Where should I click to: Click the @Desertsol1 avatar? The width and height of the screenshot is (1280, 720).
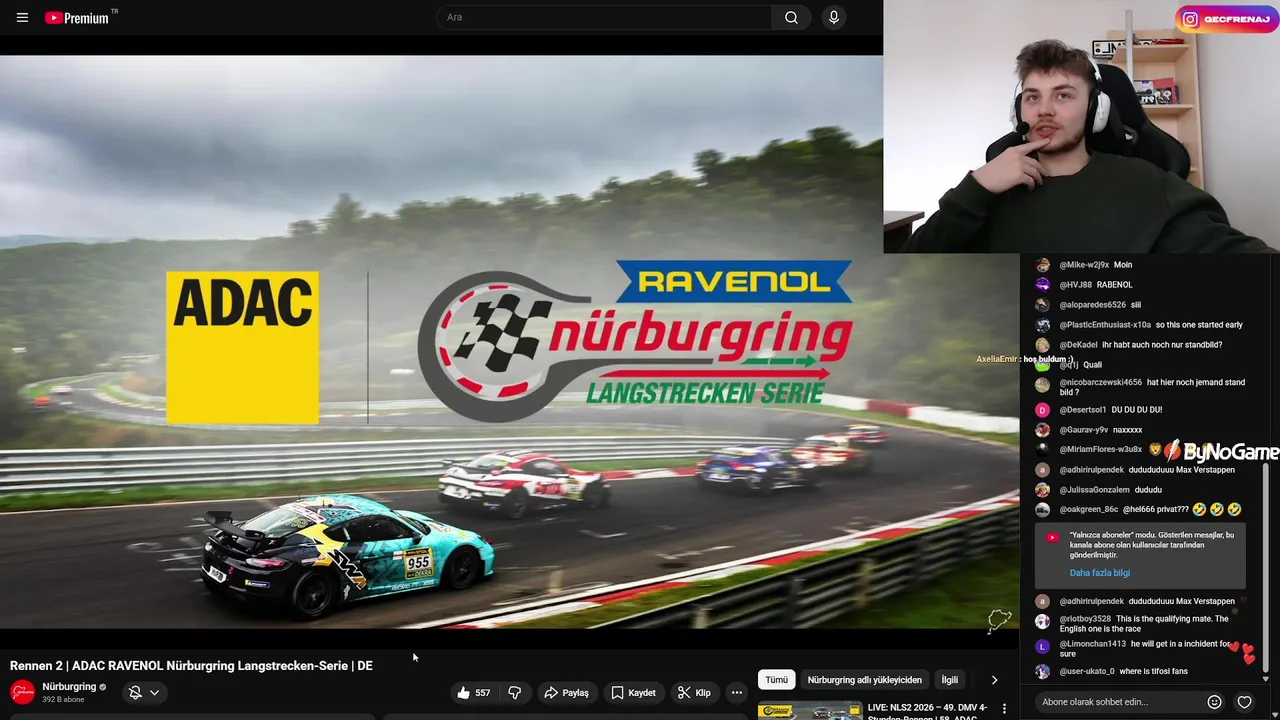pyautogui.click(x=1042, y=410)
